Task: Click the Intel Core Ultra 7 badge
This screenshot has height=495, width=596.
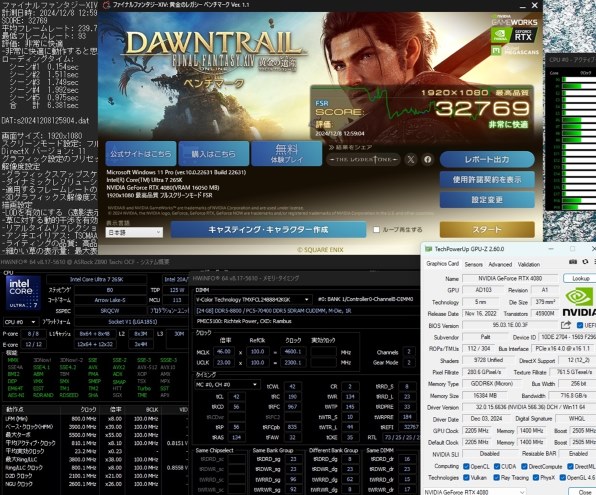Action: [23, 294]
